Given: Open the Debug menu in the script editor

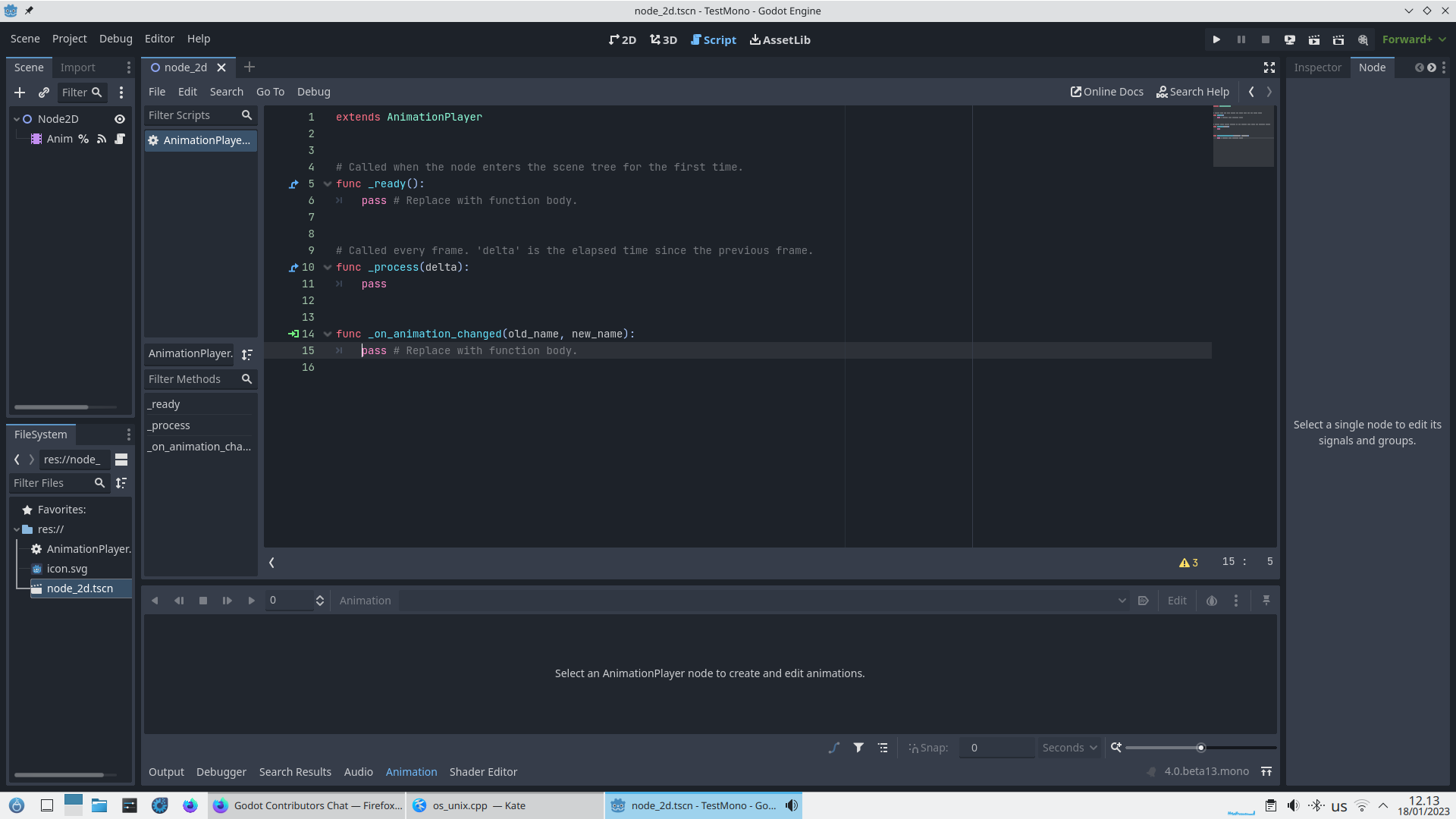Looking at the screenshot, I should (313, 92).
